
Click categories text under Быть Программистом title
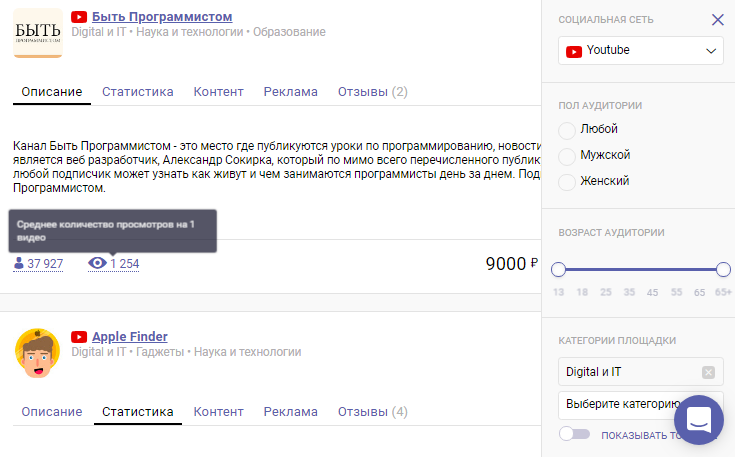(x=198, y=32)
